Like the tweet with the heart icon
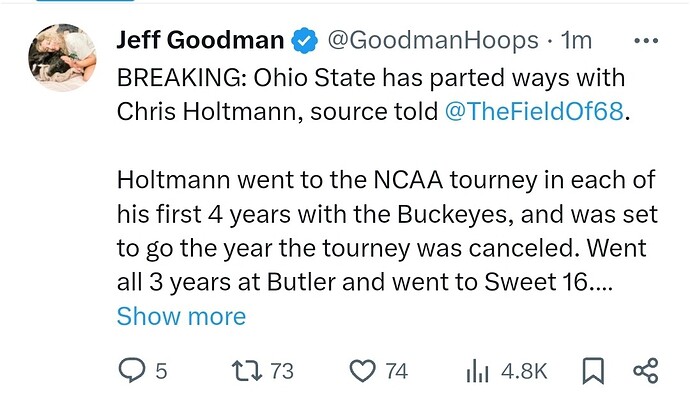Screen dimensions: 690x406 [360, 371]
